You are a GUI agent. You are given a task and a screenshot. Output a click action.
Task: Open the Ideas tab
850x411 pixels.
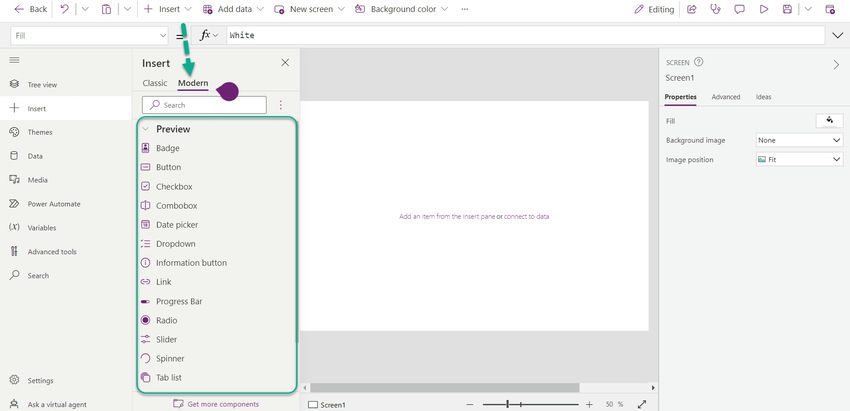[x=763, y=97]
